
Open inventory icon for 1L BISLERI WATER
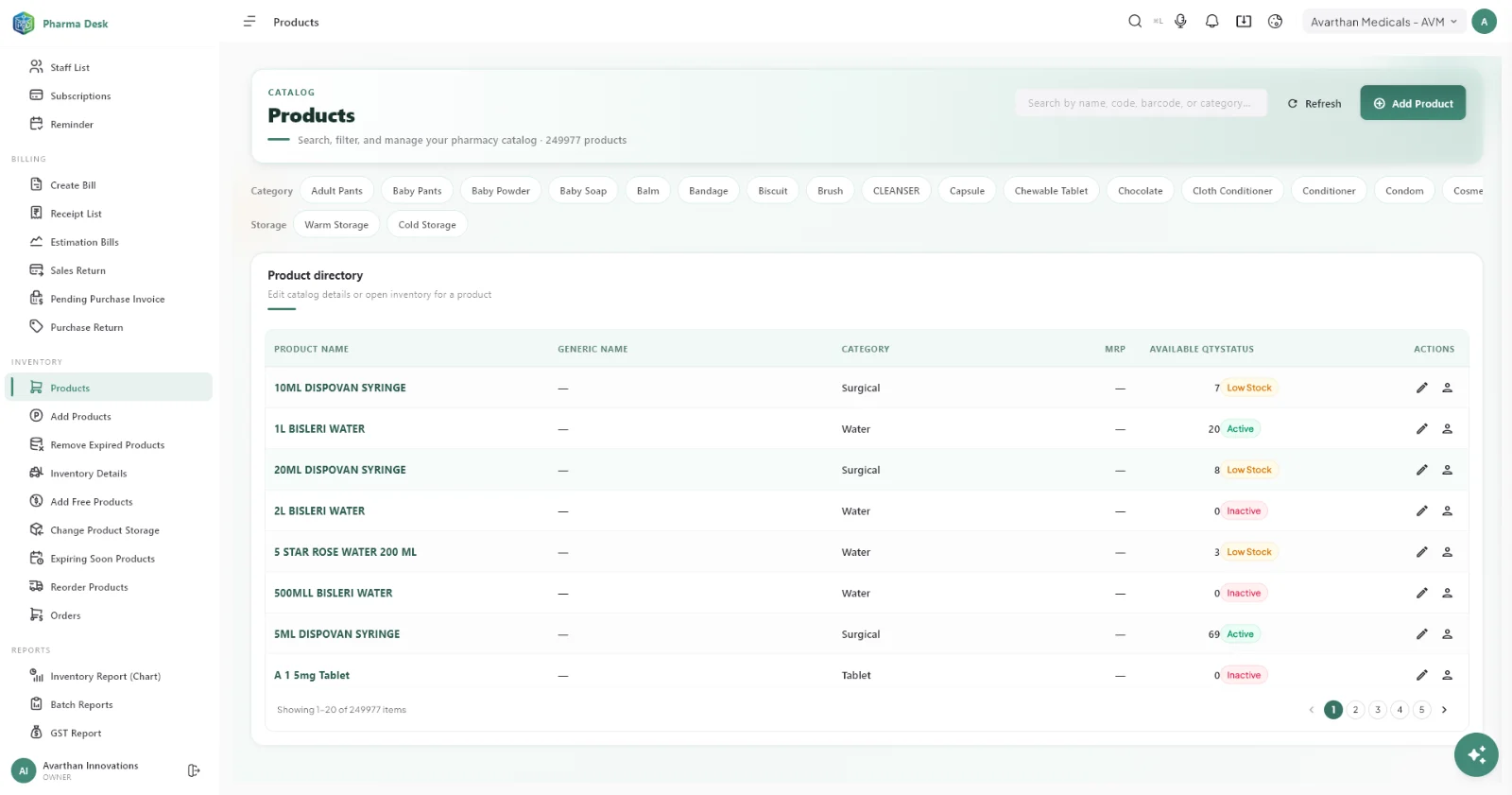pyautogui.click(x=1447, y=428)
